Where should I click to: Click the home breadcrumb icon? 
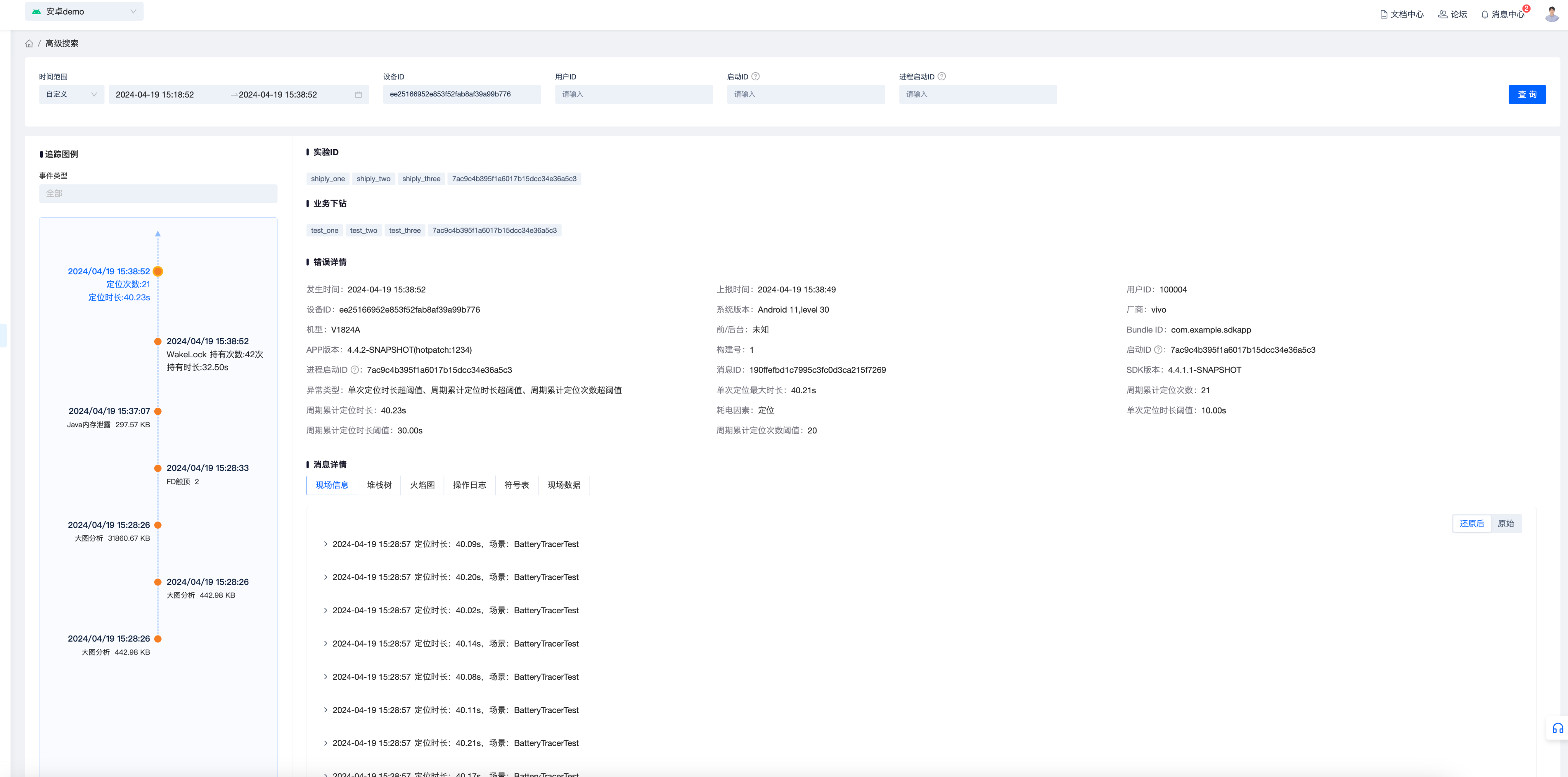pos(29,43)
